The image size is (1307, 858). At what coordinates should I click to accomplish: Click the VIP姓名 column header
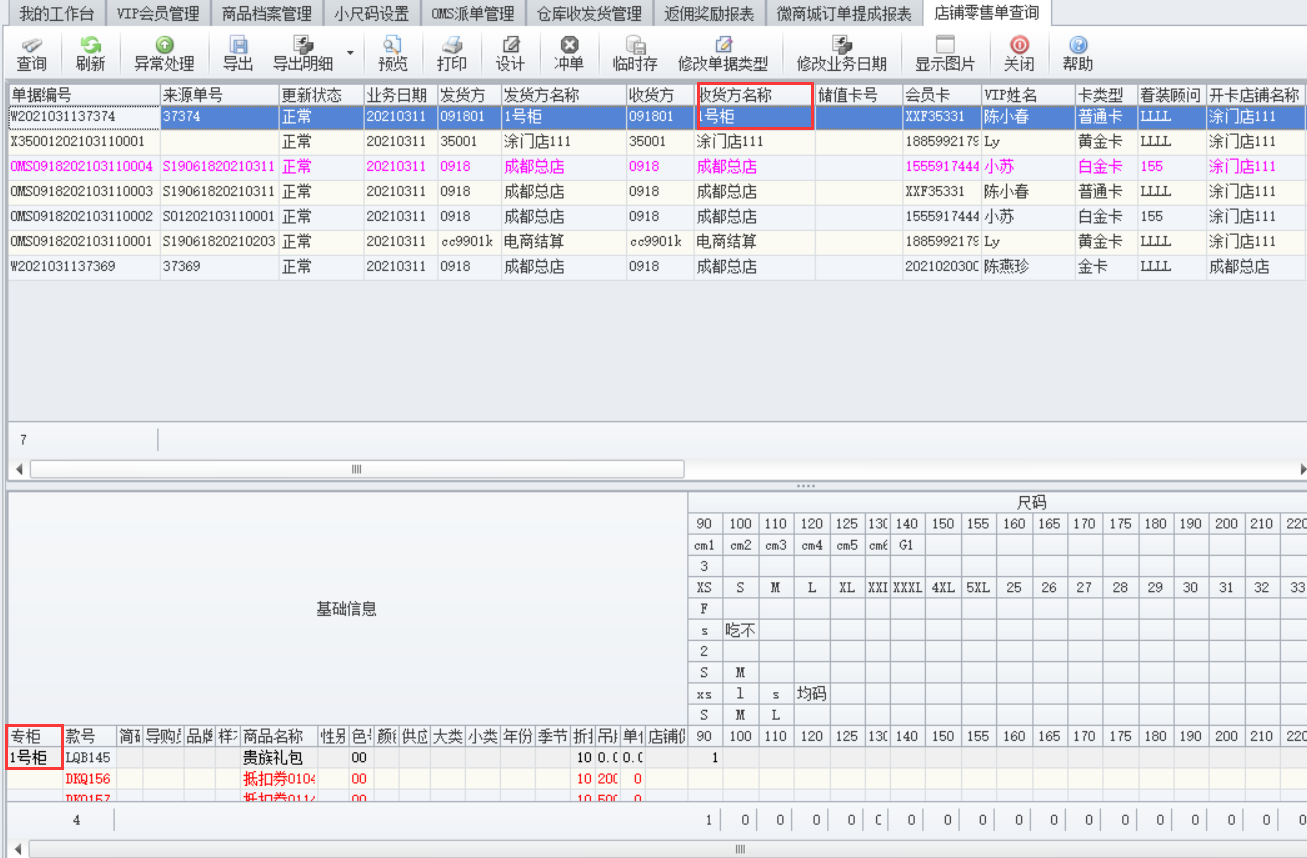click(1028, 95)
